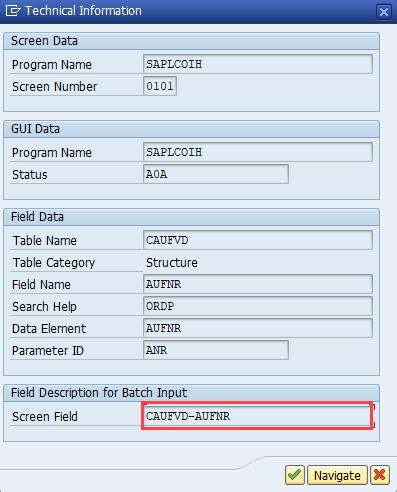The image size is (397, 492).
Task: Click the Table Name label
Action: [45, 241]
